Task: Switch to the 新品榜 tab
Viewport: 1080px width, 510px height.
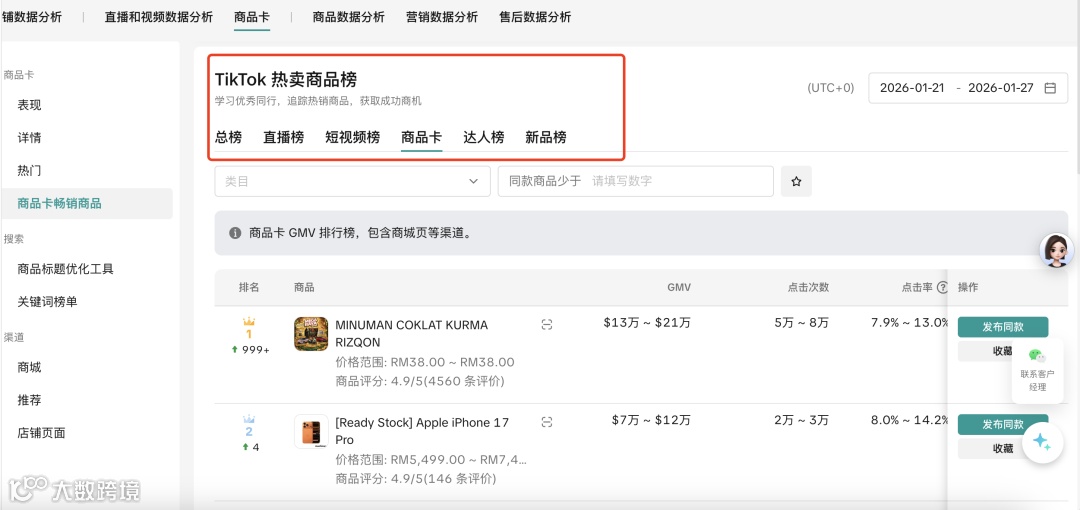Action: click(546, 137)
